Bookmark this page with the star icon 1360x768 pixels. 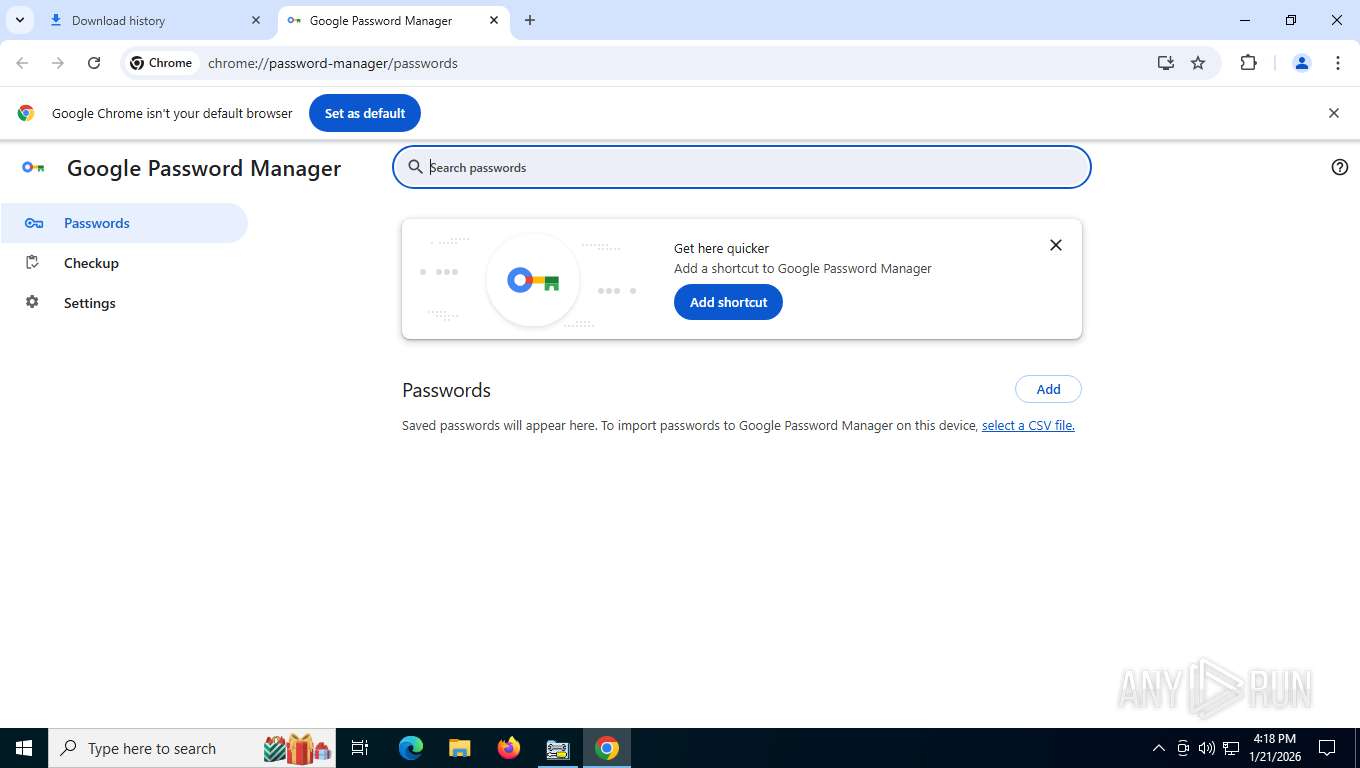pyautogui.click(x=1198, y=63)
